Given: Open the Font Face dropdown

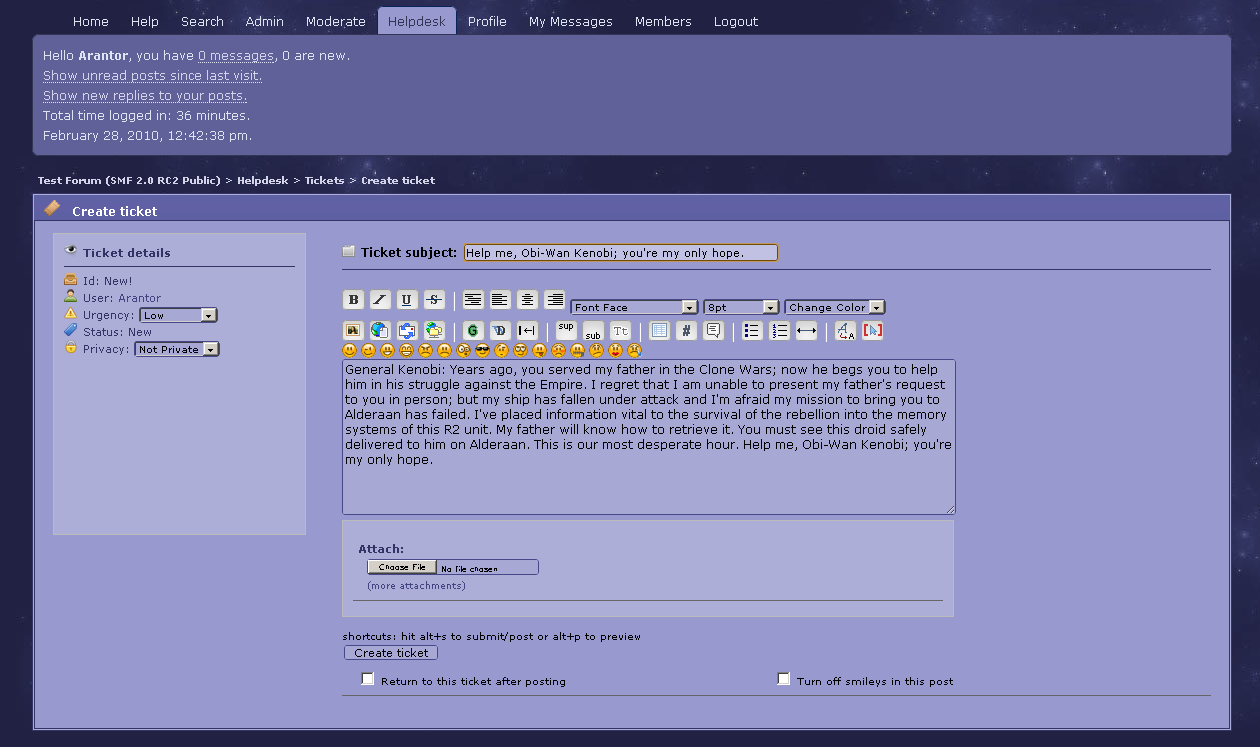Looking at the screenshot, I should click(634, 307).
